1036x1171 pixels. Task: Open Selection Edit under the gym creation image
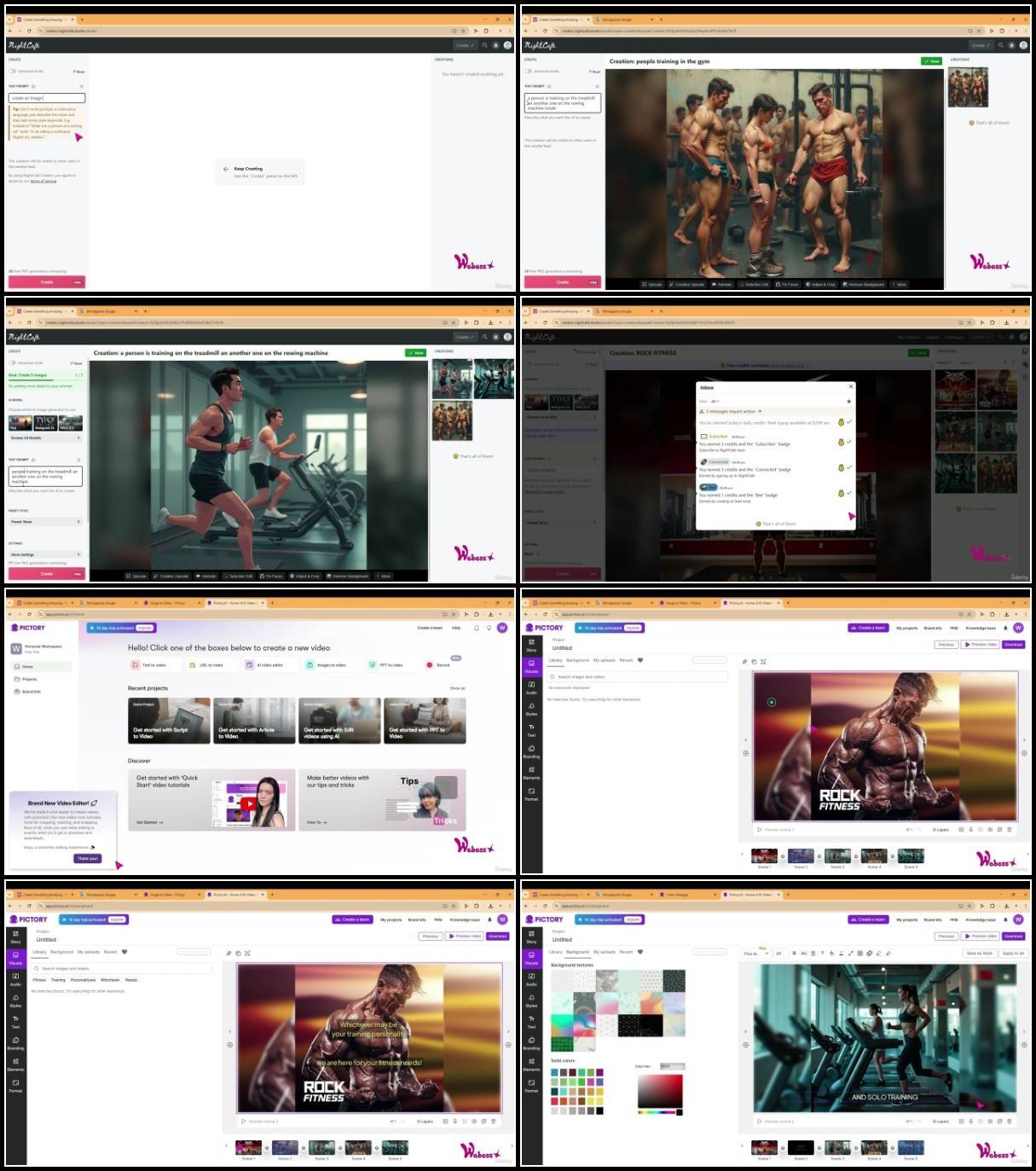pos(754,284)
